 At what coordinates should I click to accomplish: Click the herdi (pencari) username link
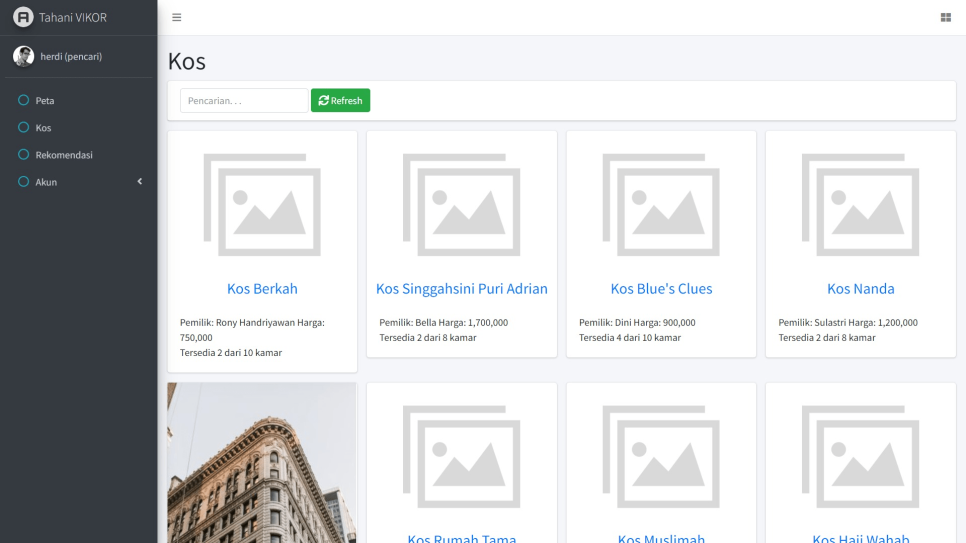(x=71, y=56)
